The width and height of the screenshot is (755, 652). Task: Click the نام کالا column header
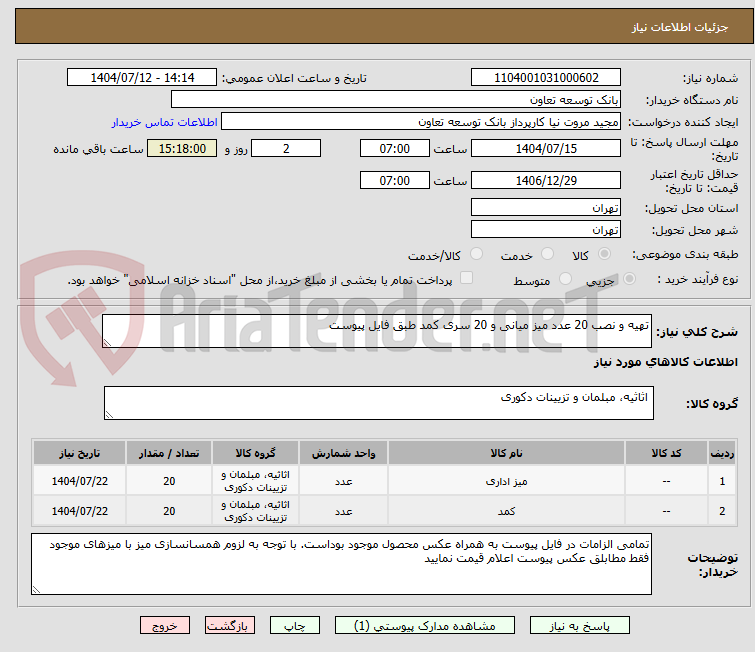click(513, 453)
